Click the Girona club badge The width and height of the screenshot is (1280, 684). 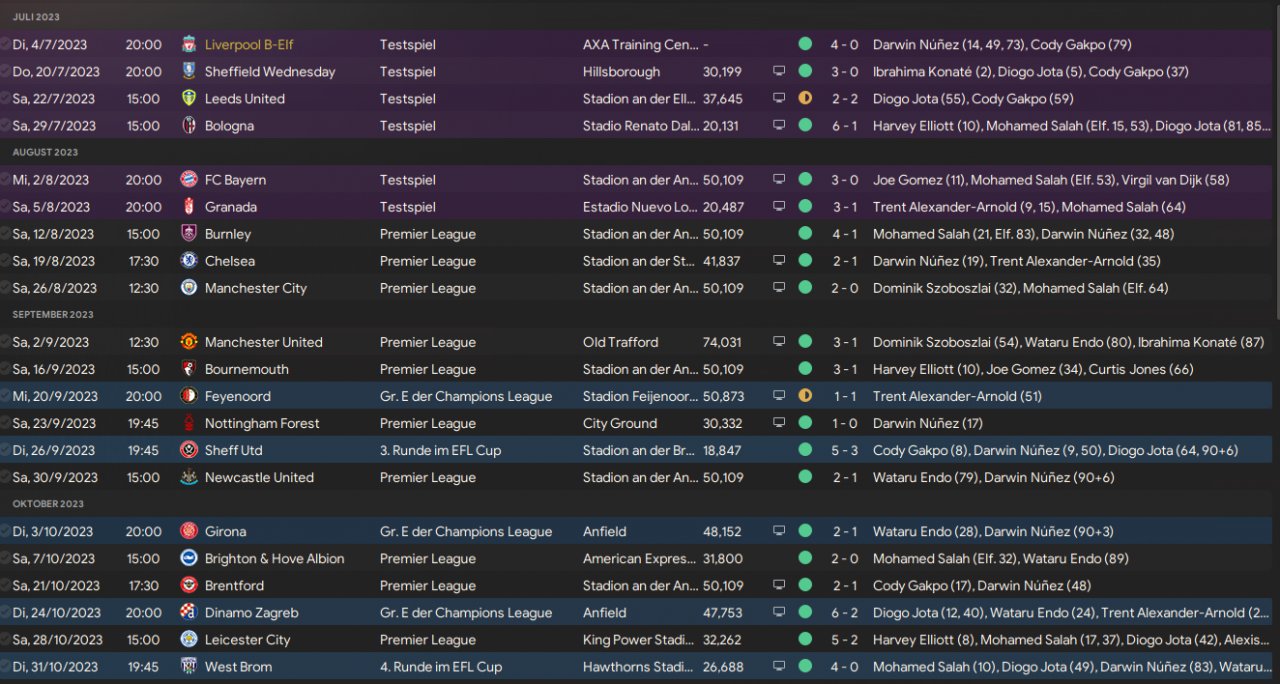pos(189,531)
